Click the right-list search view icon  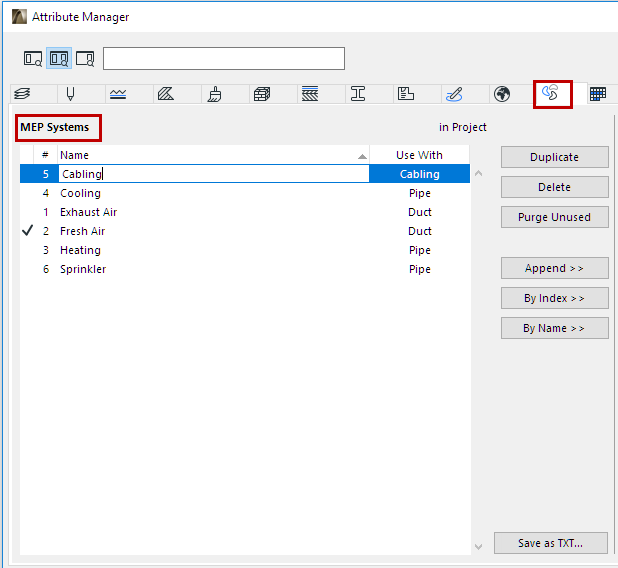pyautogui.click(x=85, y=59)
